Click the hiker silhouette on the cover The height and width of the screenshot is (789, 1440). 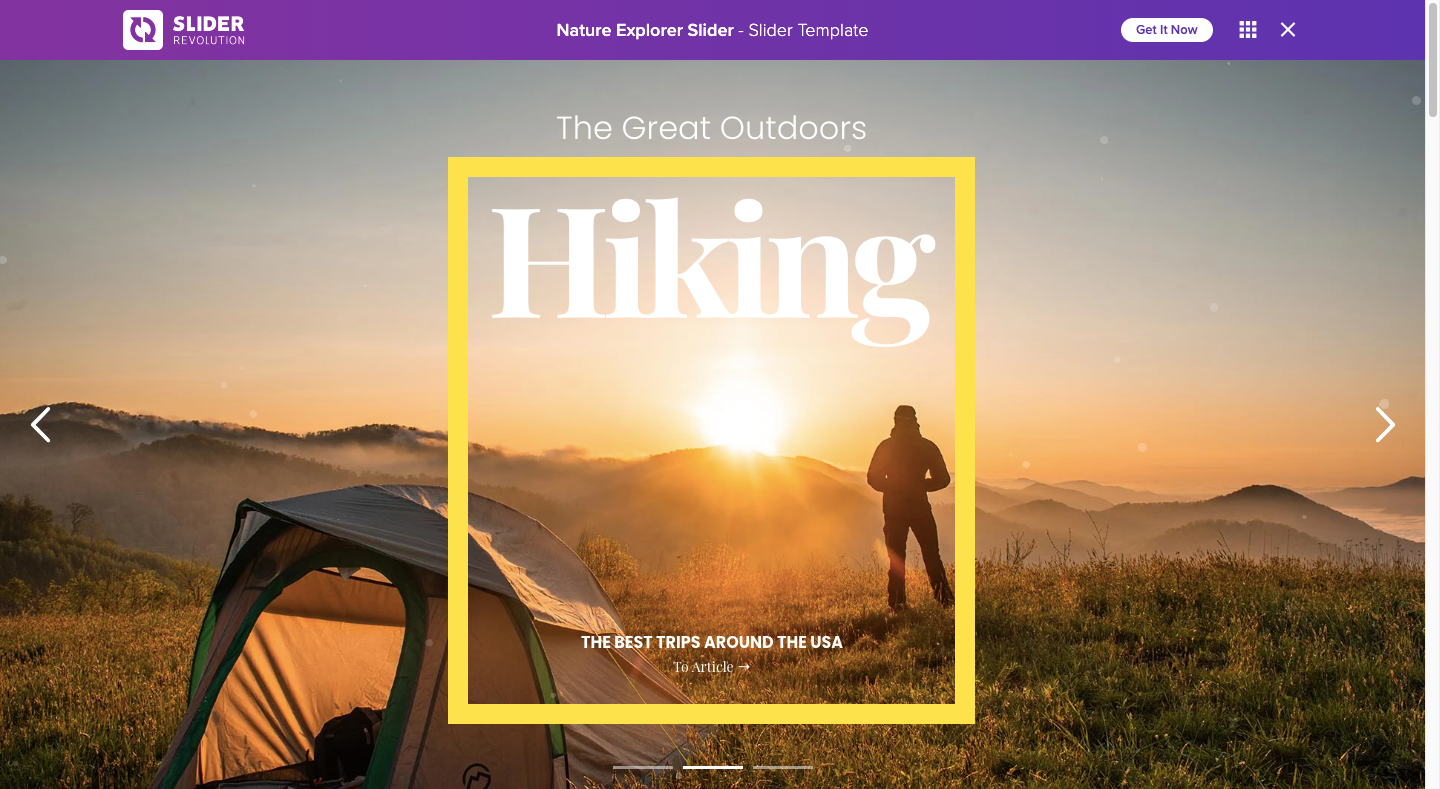[908, 505]
